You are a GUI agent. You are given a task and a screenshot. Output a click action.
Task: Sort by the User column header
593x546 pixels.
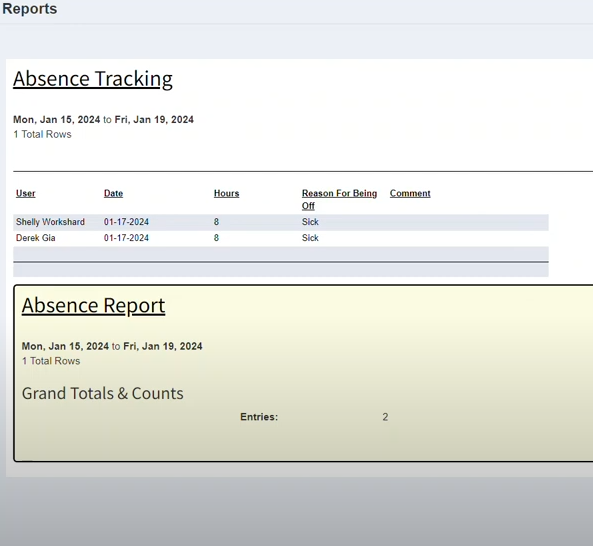25,193
